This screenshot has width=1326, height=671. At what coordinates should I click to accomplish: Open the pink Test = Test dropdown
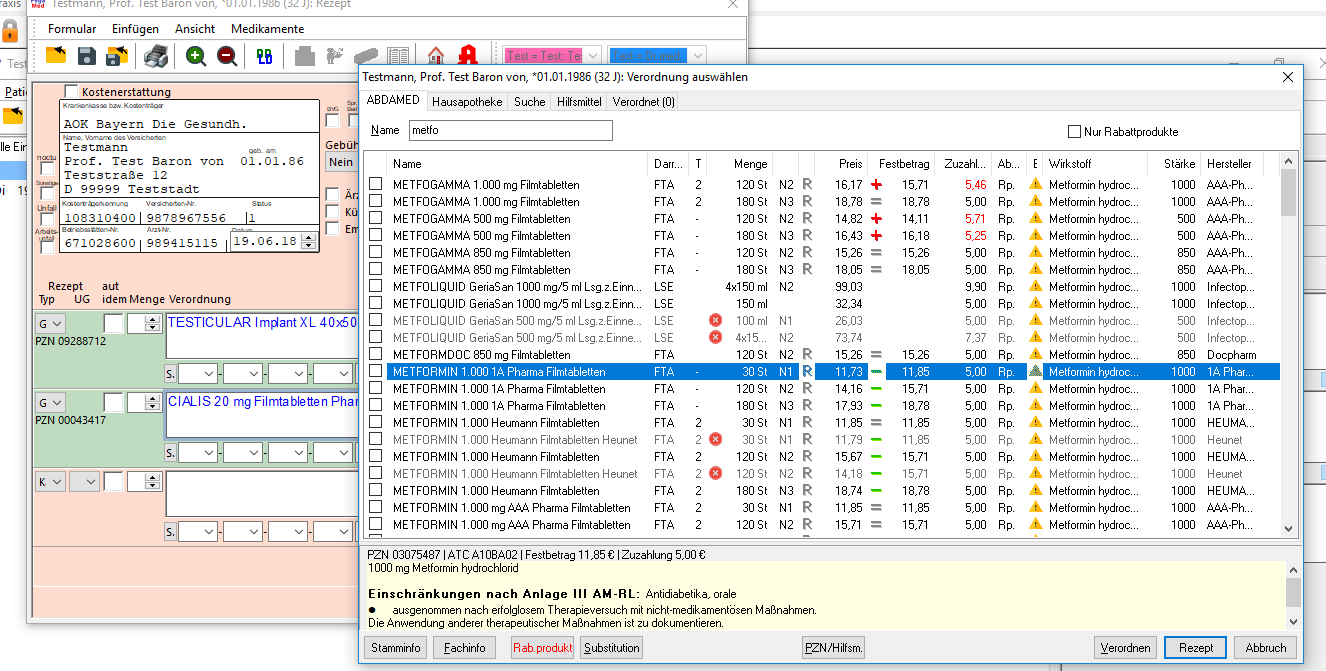point(553,56)
